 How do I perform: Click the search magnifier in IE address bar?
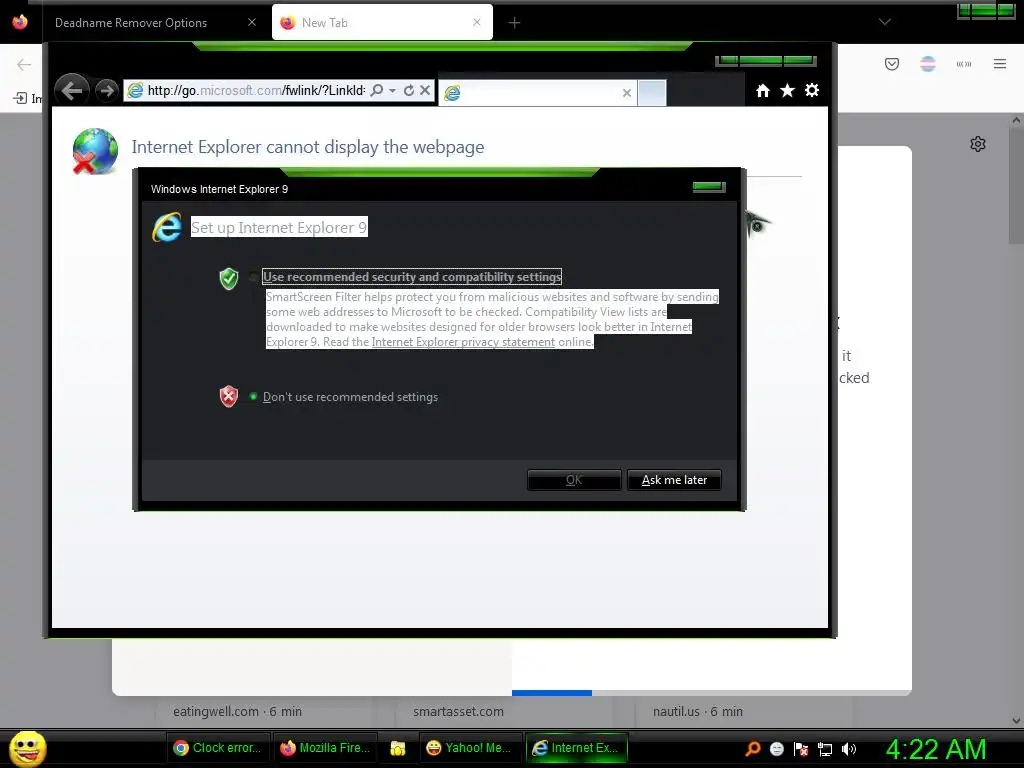click(x=377, y=90)
